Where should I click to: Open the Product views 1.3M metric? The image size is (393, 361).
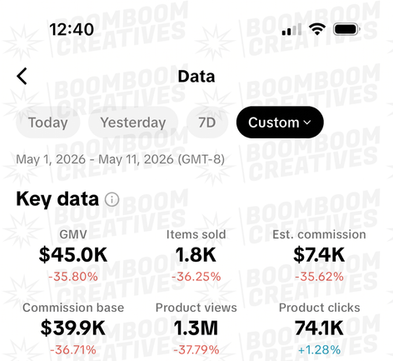pos(196,328)
